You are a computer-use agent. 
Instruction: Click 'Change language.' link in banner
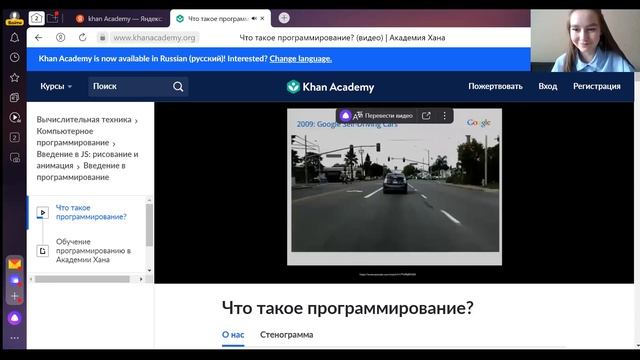(x=300, y=59)
